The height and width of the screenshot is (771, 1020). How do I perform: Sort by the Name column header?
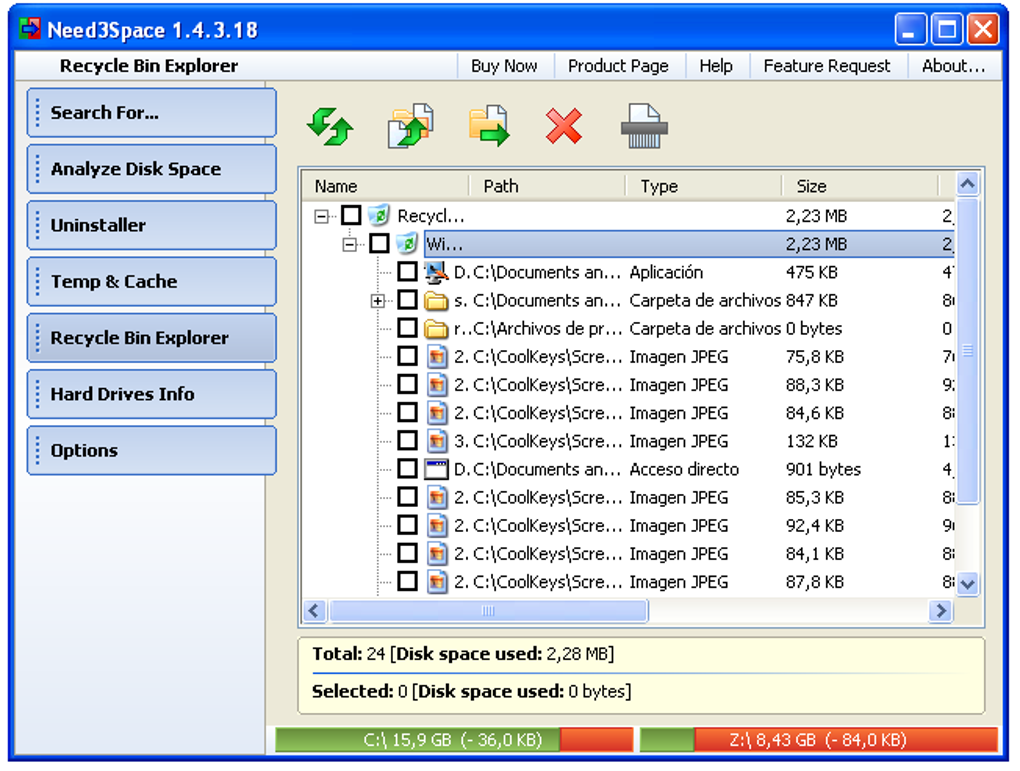(x=386, y=186)
